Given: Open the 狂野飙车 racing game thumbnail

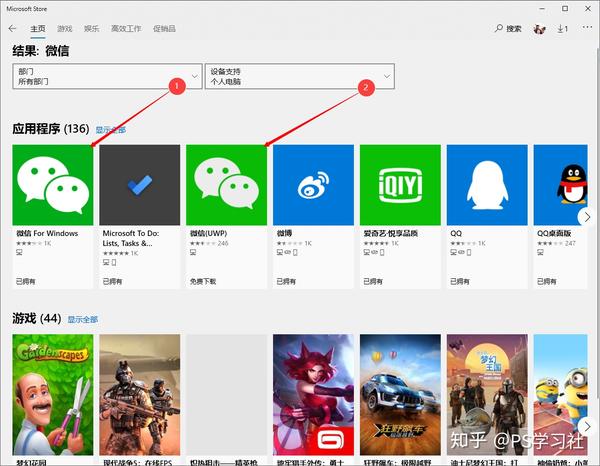Looking at the screenshot, I should coord(400,395).
